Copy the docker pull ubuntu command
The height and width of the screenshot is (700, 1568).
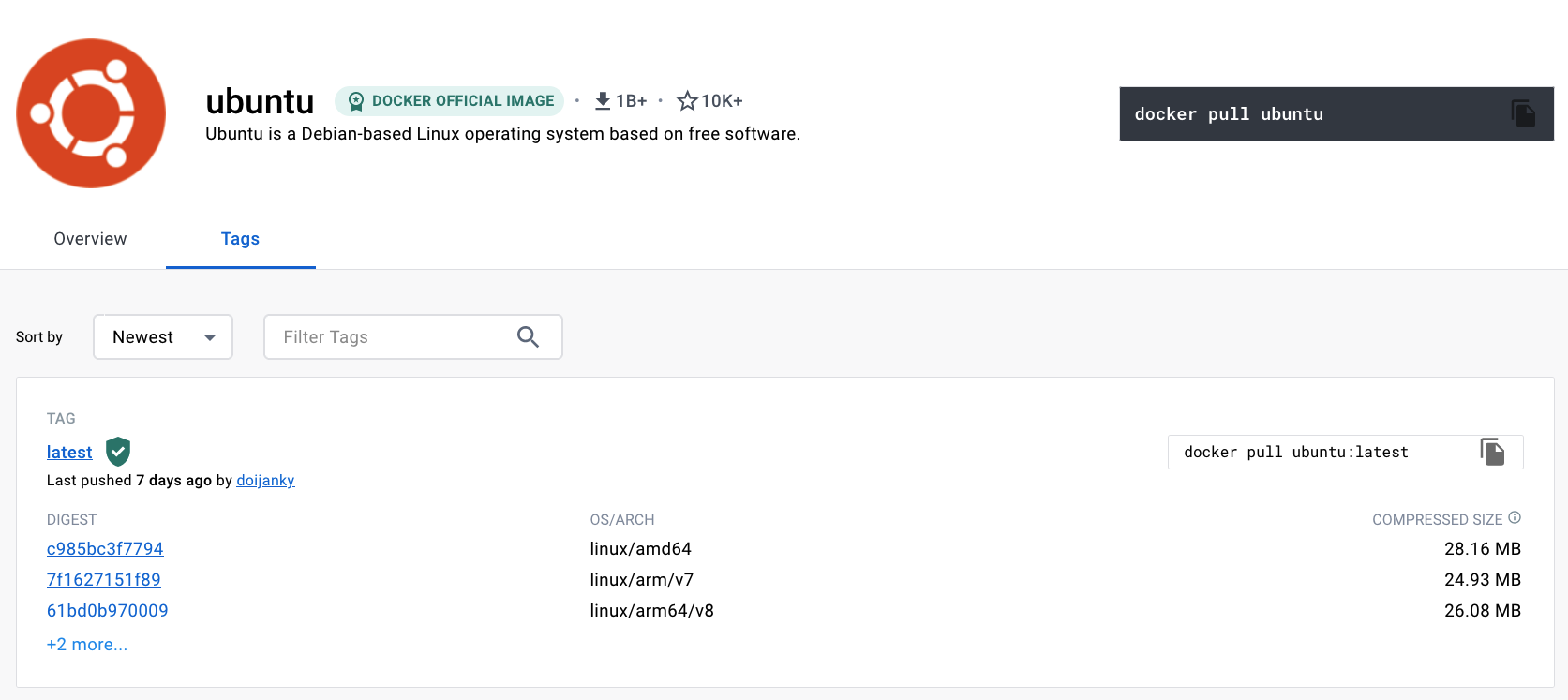point(1523,114)
